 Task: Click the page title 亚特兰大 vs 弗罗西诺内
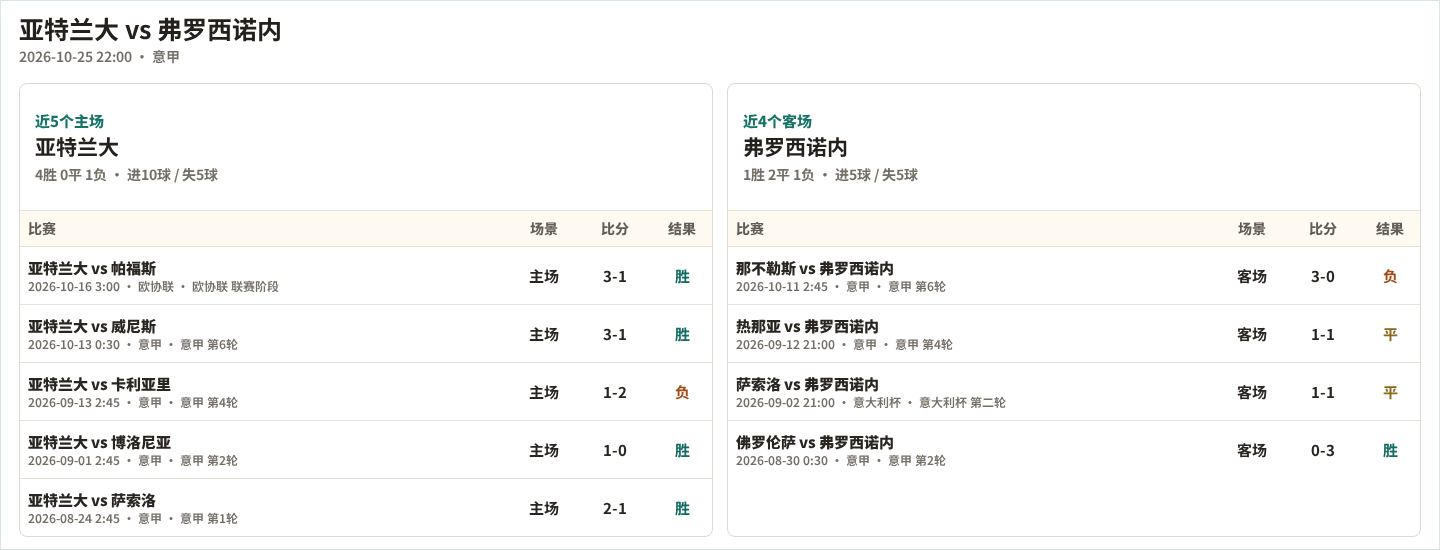(x=150, y=30)
